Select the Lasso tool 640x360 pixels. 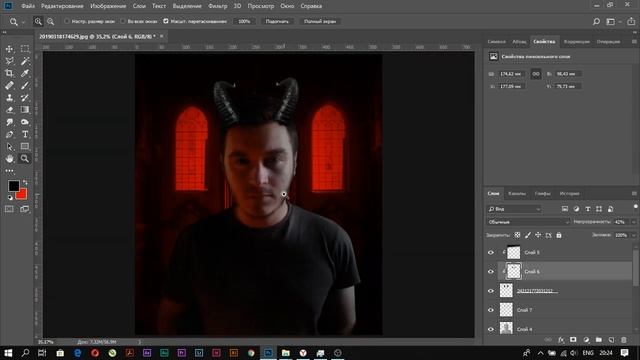[9, 61]
